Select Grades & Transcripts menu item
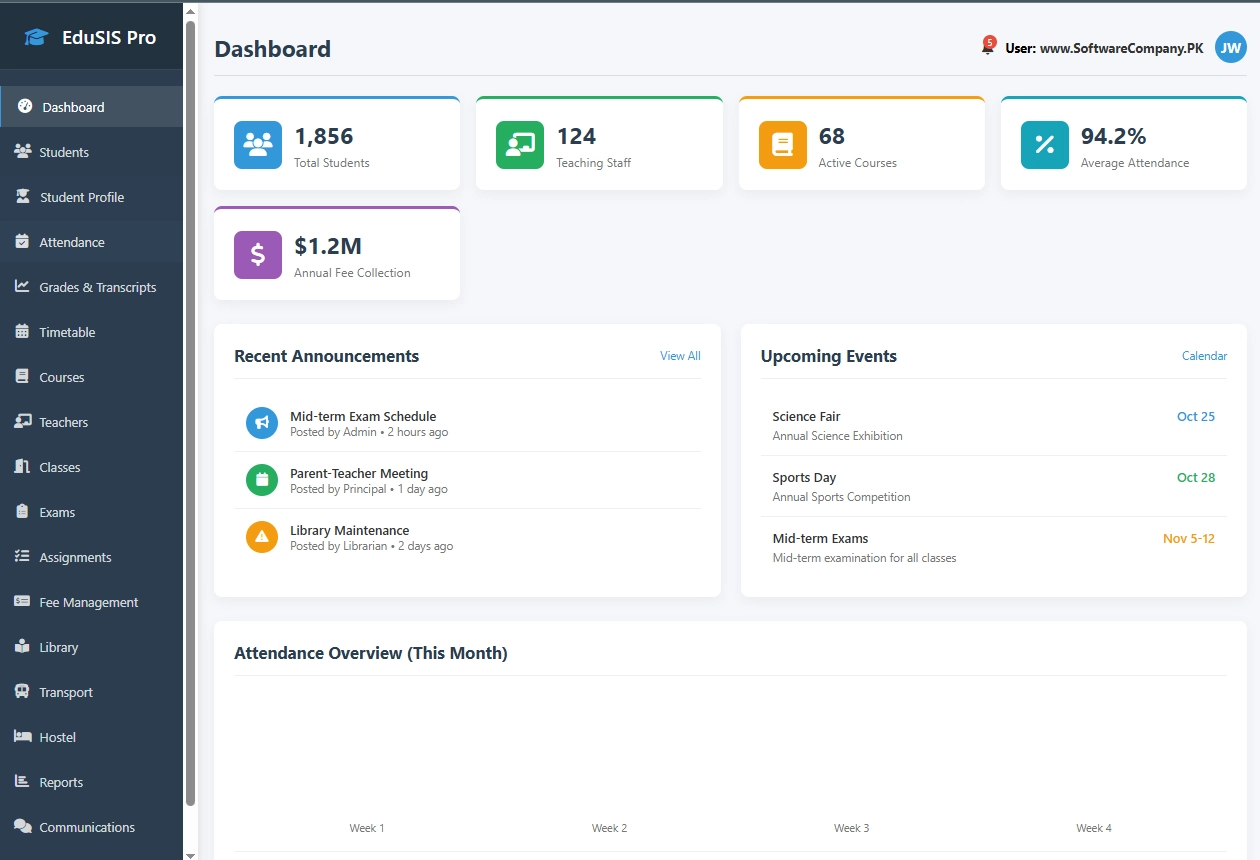The image size is (1260, 860). pos(97,287)
